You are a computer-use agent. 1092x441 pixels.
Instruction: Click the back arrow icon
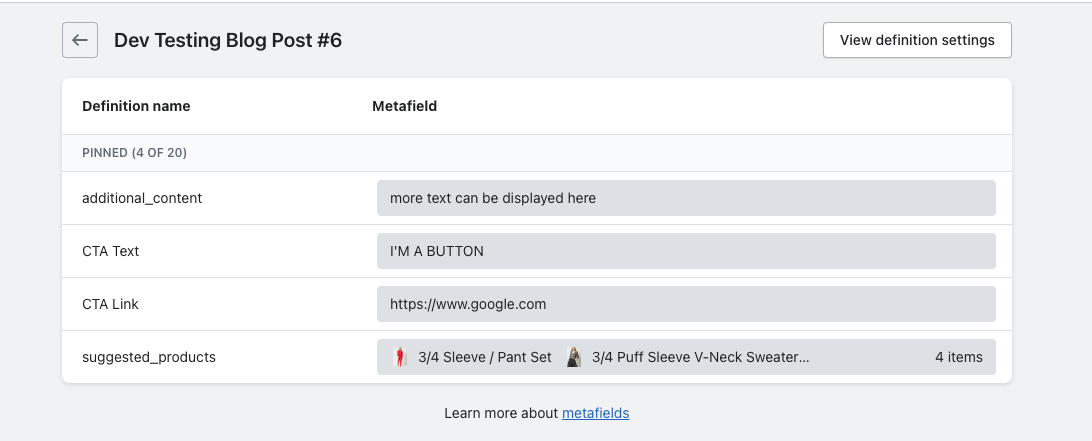pos(80,40)
